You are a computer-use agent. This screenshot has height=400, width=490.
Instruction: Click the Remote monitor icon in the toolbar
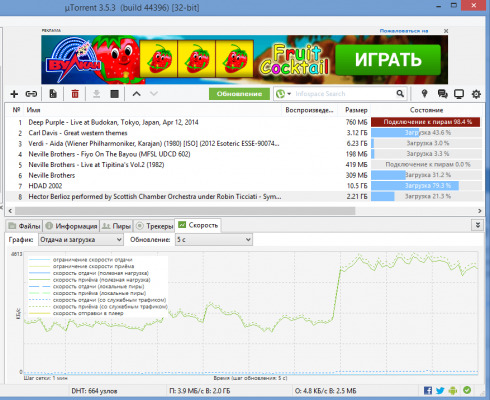coord(459,94)
